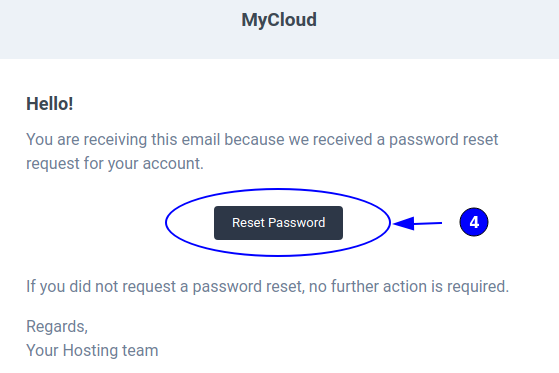
Task: Click the 'no further action is required' sentence
Action: (x=409, y=286)
